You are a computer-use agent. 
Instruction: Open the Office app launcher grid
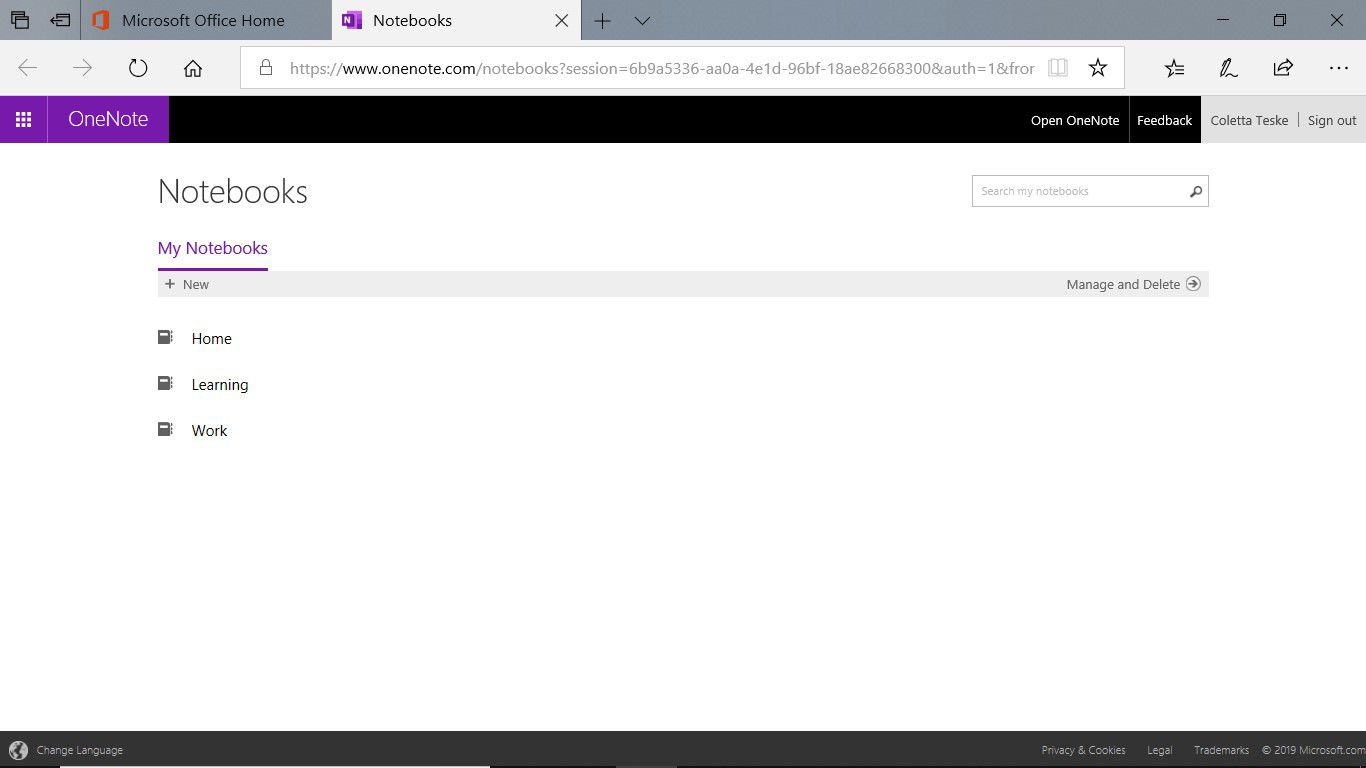point(23,119)
